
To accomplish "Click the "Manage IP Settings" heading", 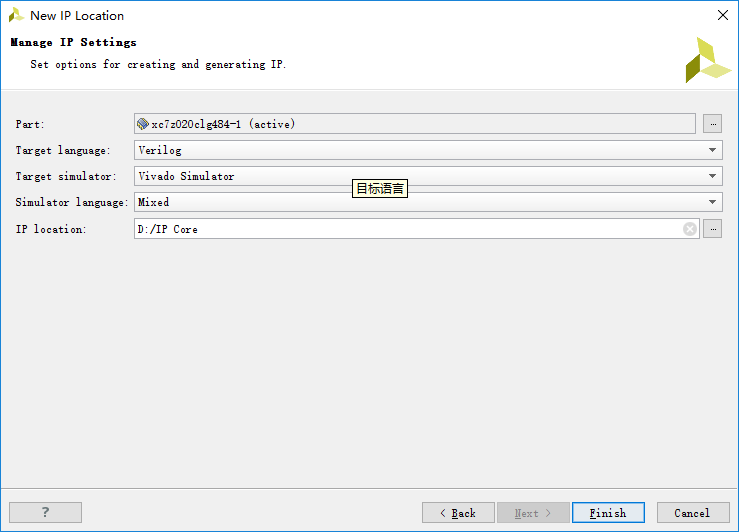I will pyautogui.click(x=74, y=42).
